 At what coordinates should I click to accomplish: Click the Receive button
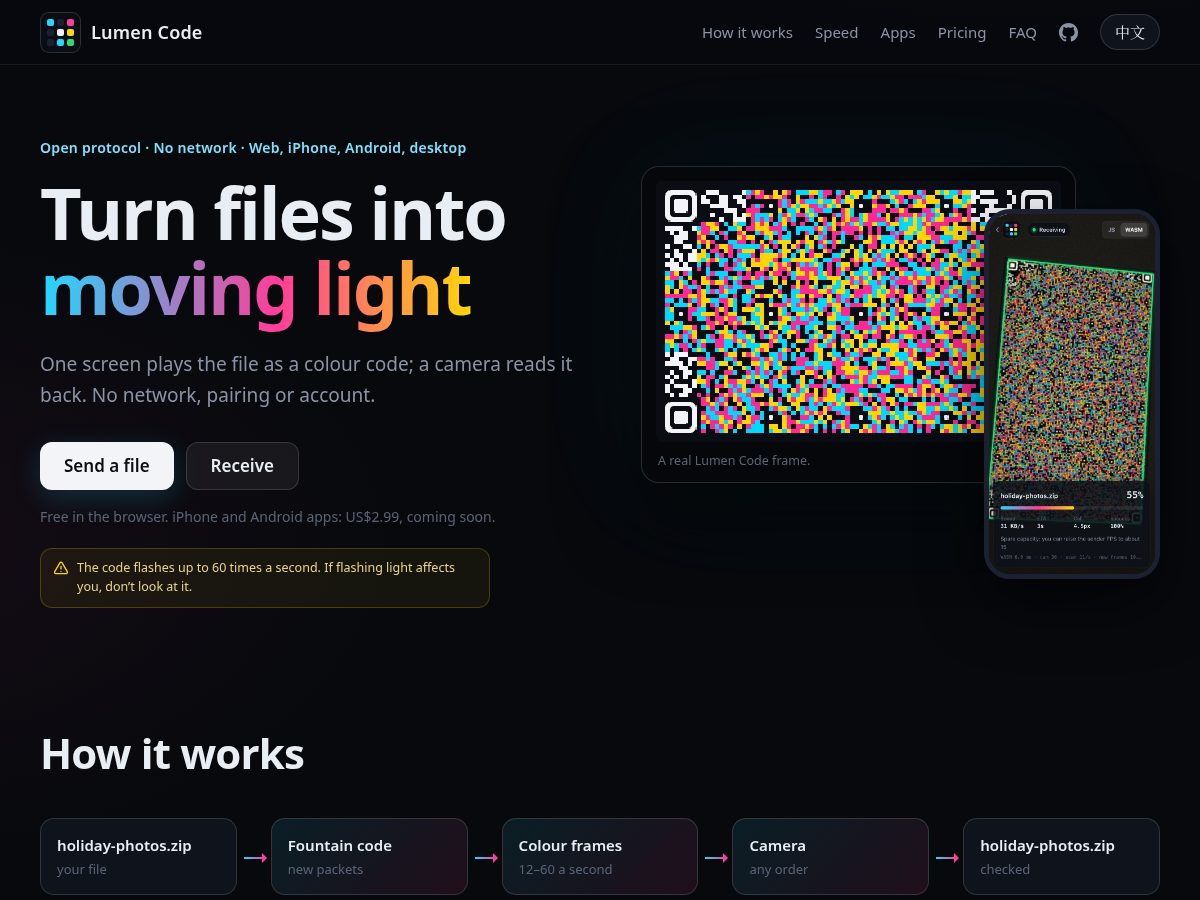(x=242, y=466)
